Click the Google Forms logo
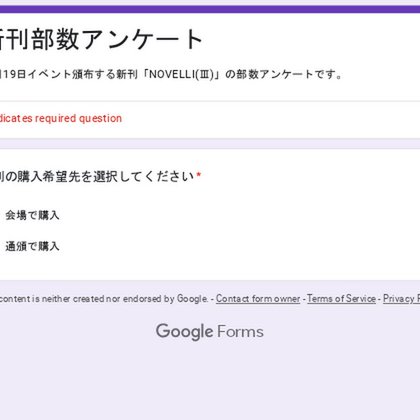420x420 pixels. click(x=210, y=332)
